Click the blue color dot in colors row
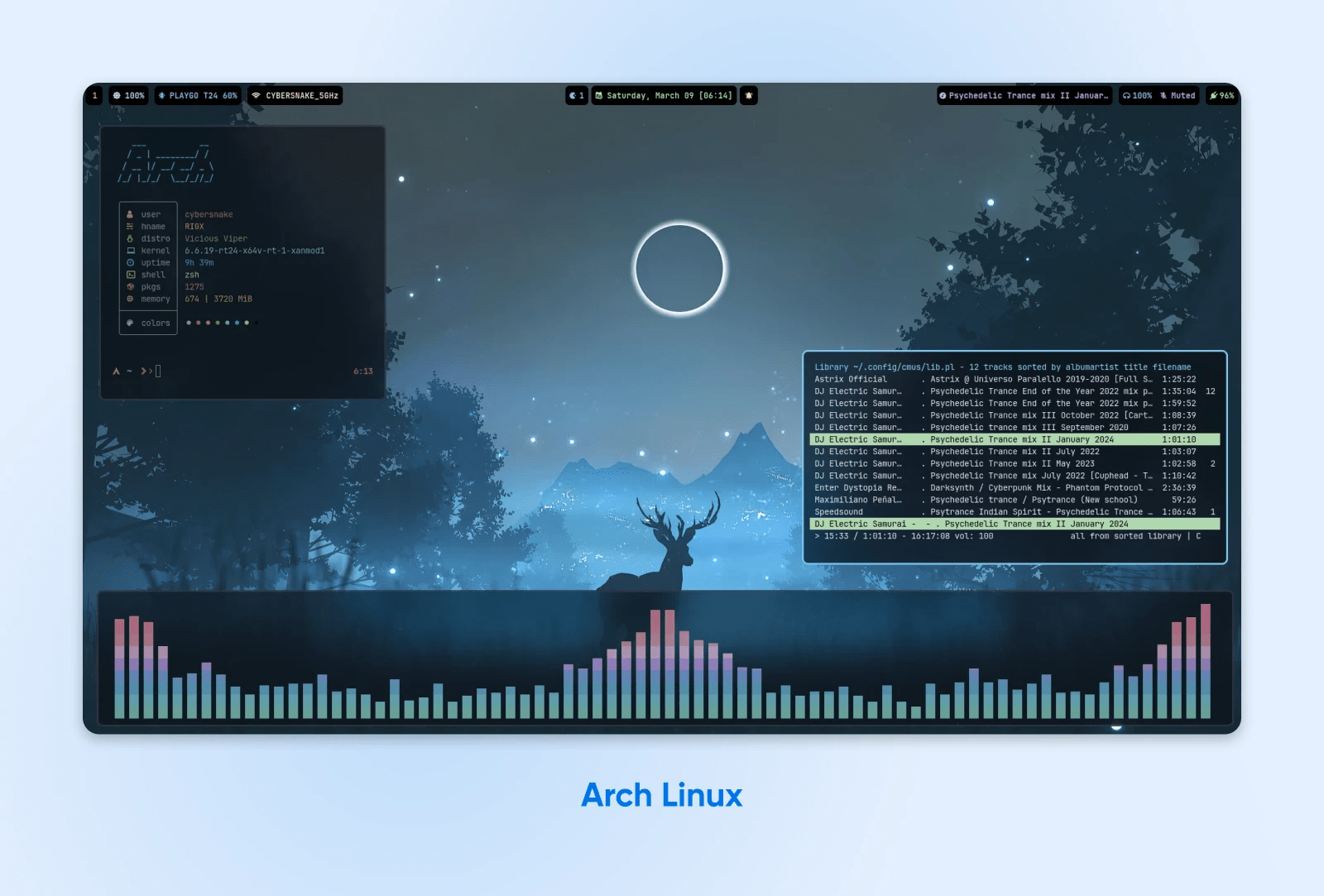 (x=237, y=323)
